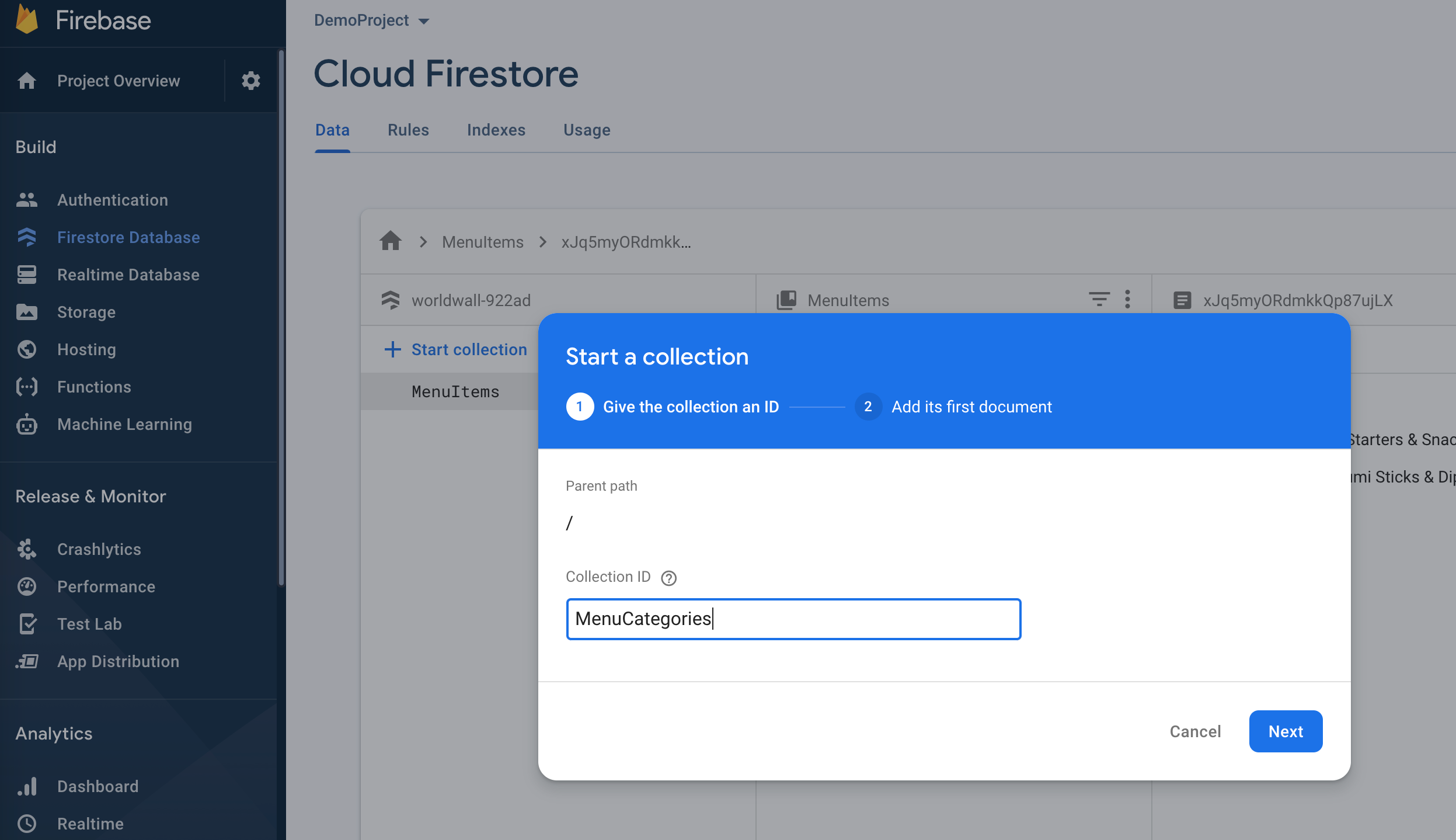The height and width of the screenshot is (840, 1456).
Task: Click the home icon in breadcrumb path
Action: point(391,241)
